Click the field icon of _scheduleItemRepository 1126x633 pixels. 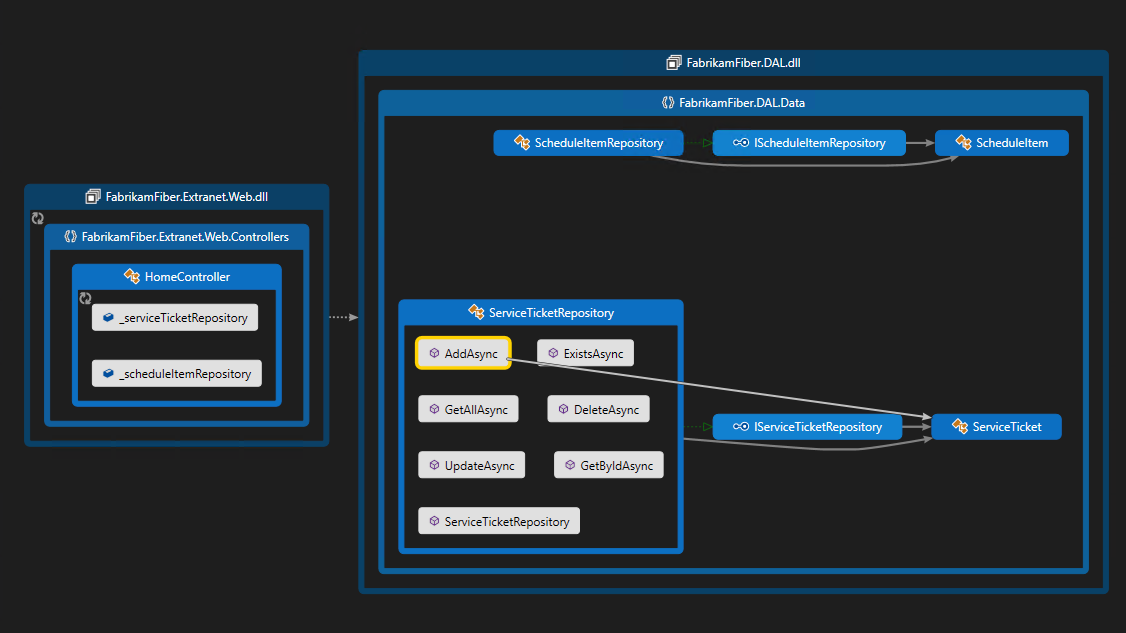pos(108,374)
